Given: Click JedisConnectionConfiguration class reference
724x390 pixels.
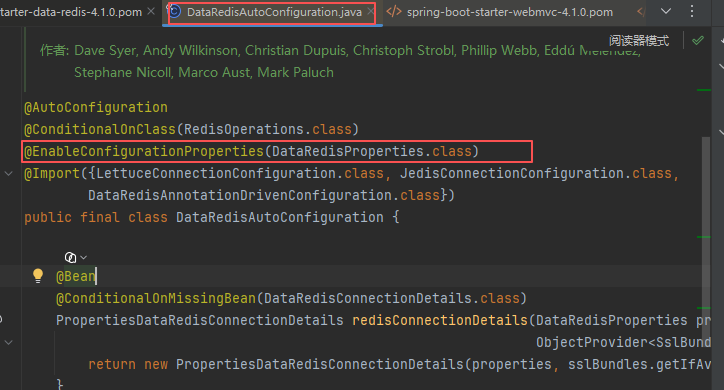Looking at the screenshot, I should [512, 174].
